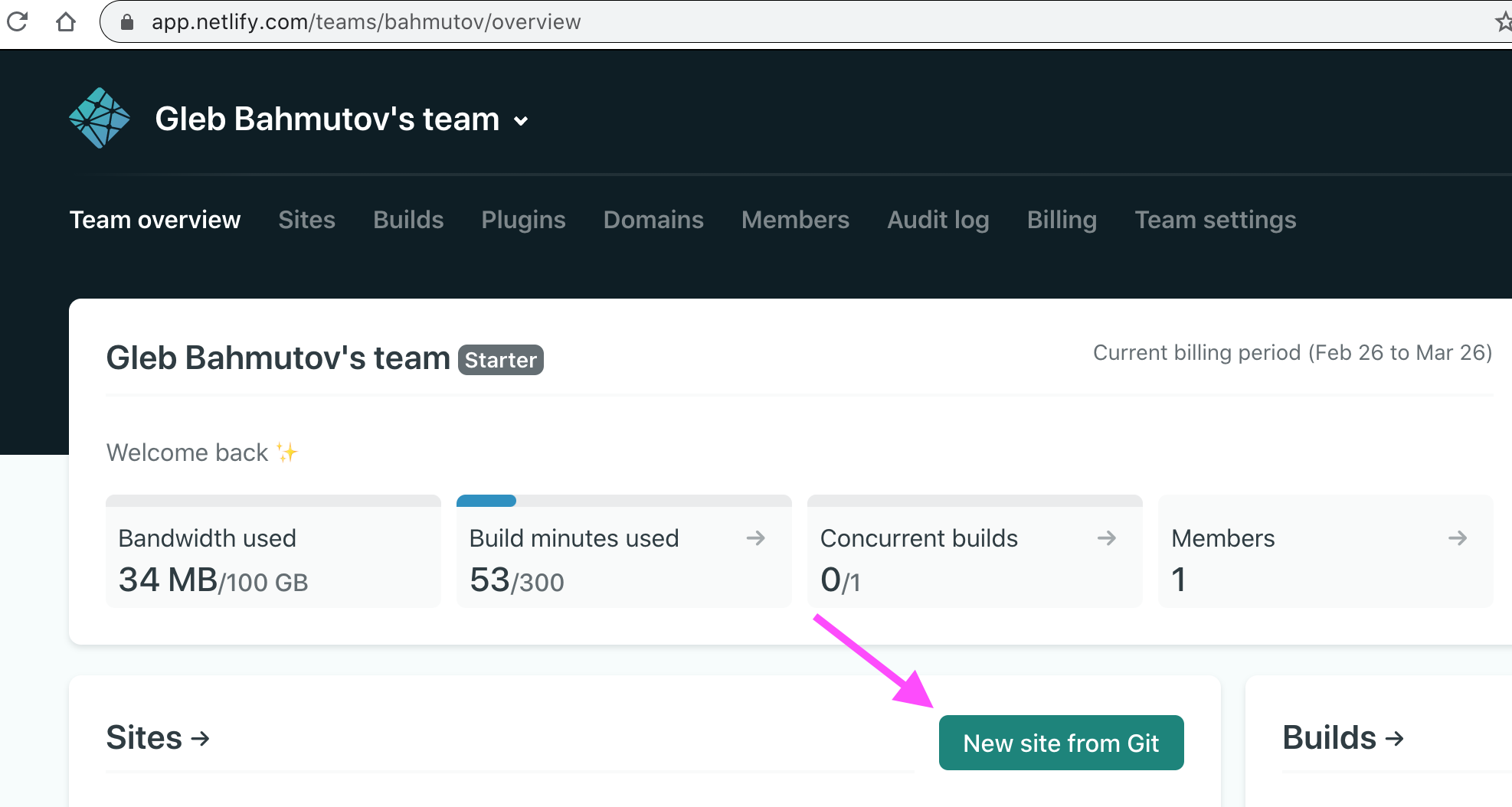Click the Starter plan badge

[501, 360]
